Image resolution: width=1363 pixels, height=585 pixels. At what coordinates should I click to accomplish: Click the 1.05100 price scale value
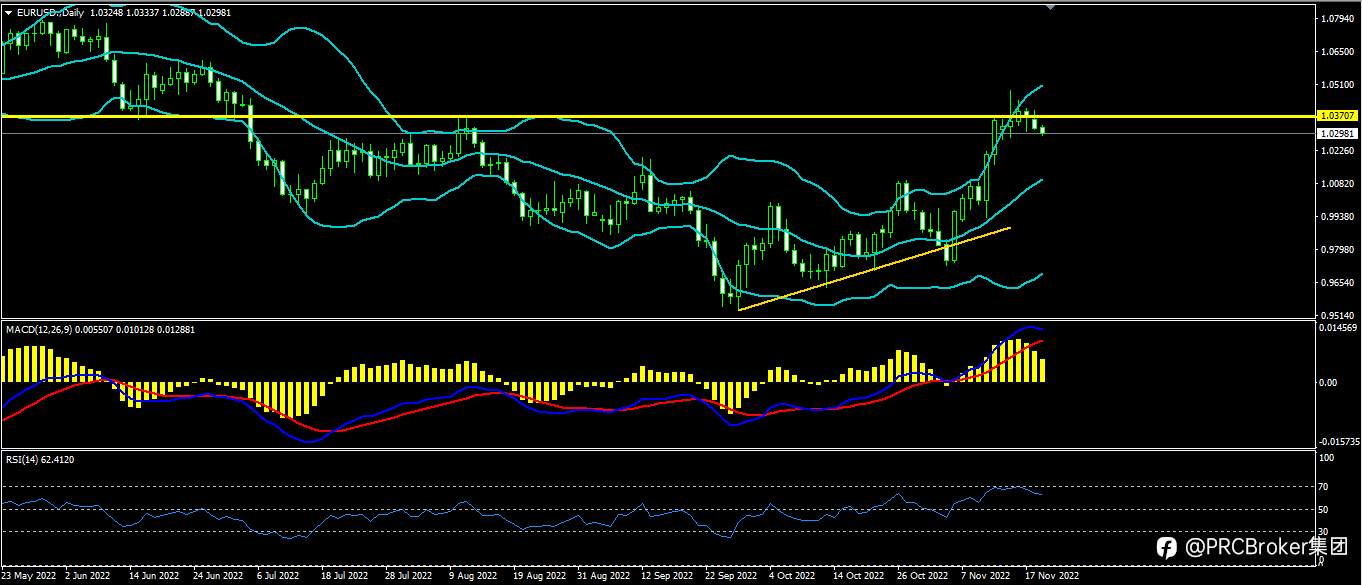(x=1337, y=85)
